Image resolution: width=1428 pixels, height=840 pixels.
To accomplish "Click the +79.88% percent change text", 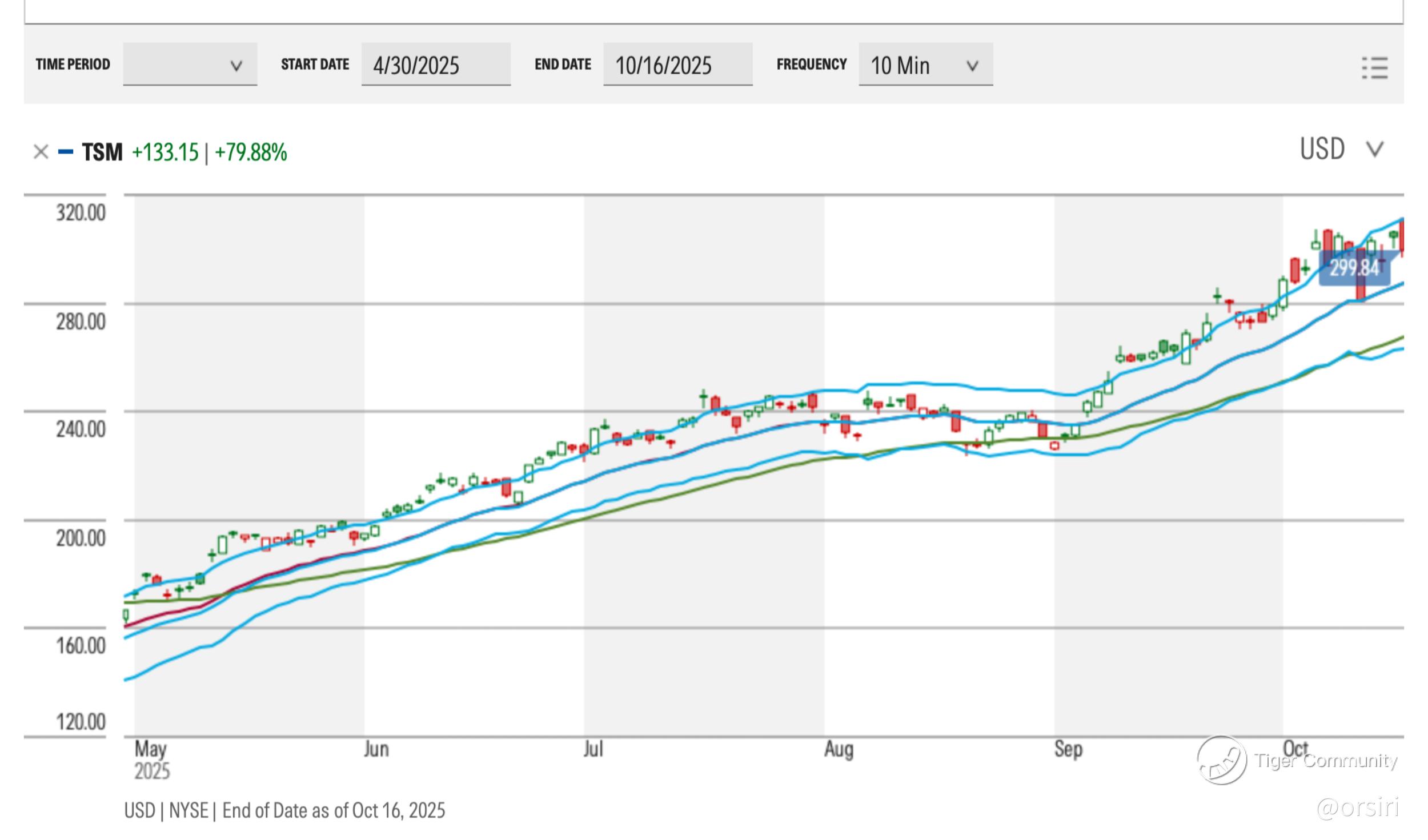I will point(251,152).
